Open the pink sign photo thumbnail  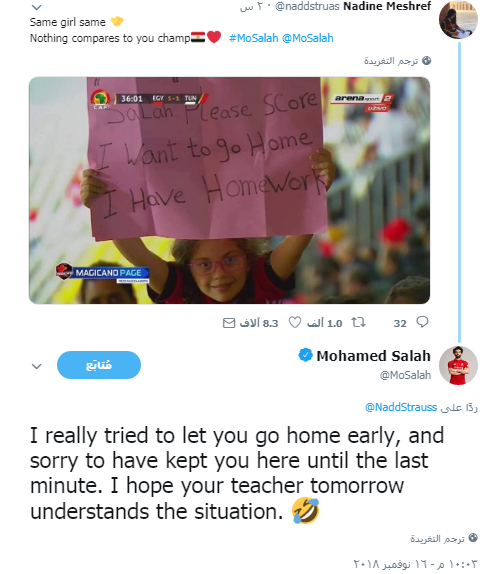click(230, 190)
